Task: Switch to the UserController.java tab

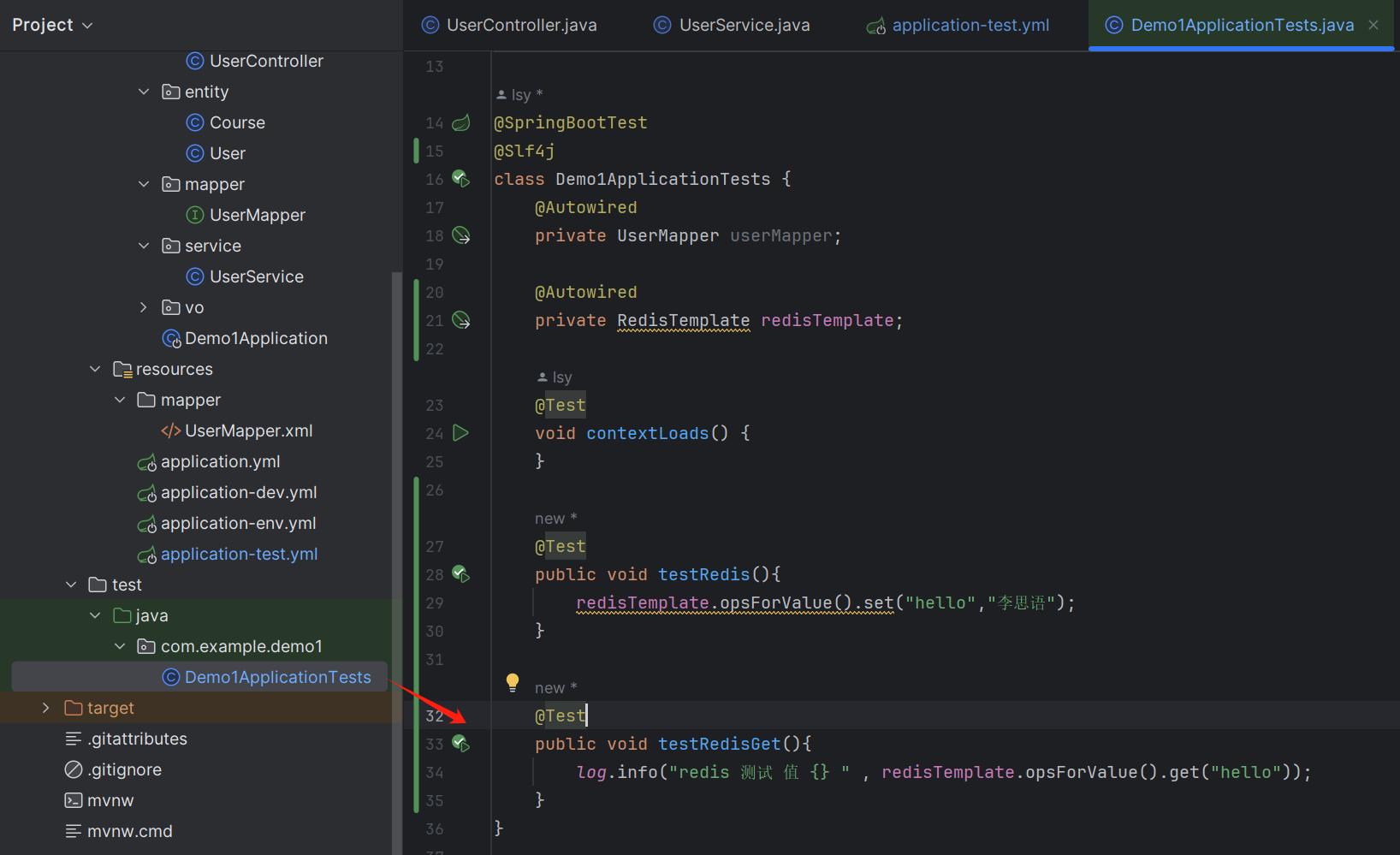Action: click(x=508, y=25)
